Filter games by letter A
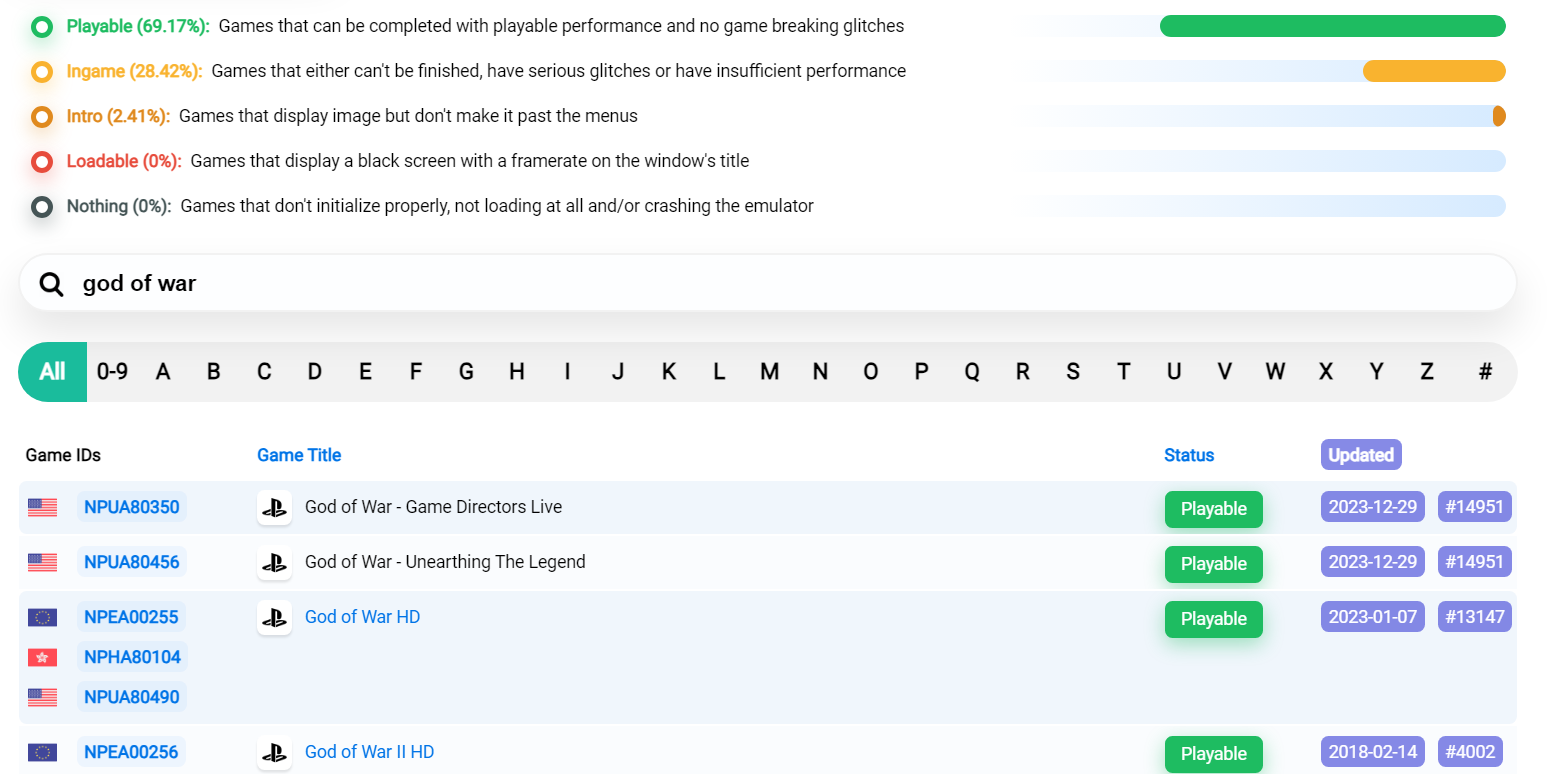Viewport: 1547px width, 774px height. [x=163, y=372]
